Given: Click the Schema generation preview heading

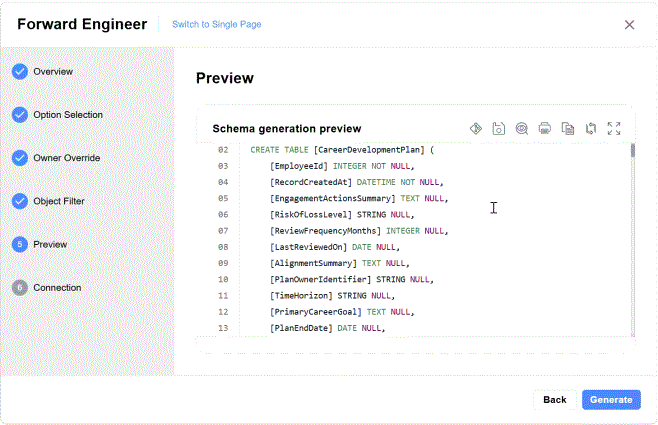Looking at the screenshot, I should pyautogui.click(x=287, y=128).
